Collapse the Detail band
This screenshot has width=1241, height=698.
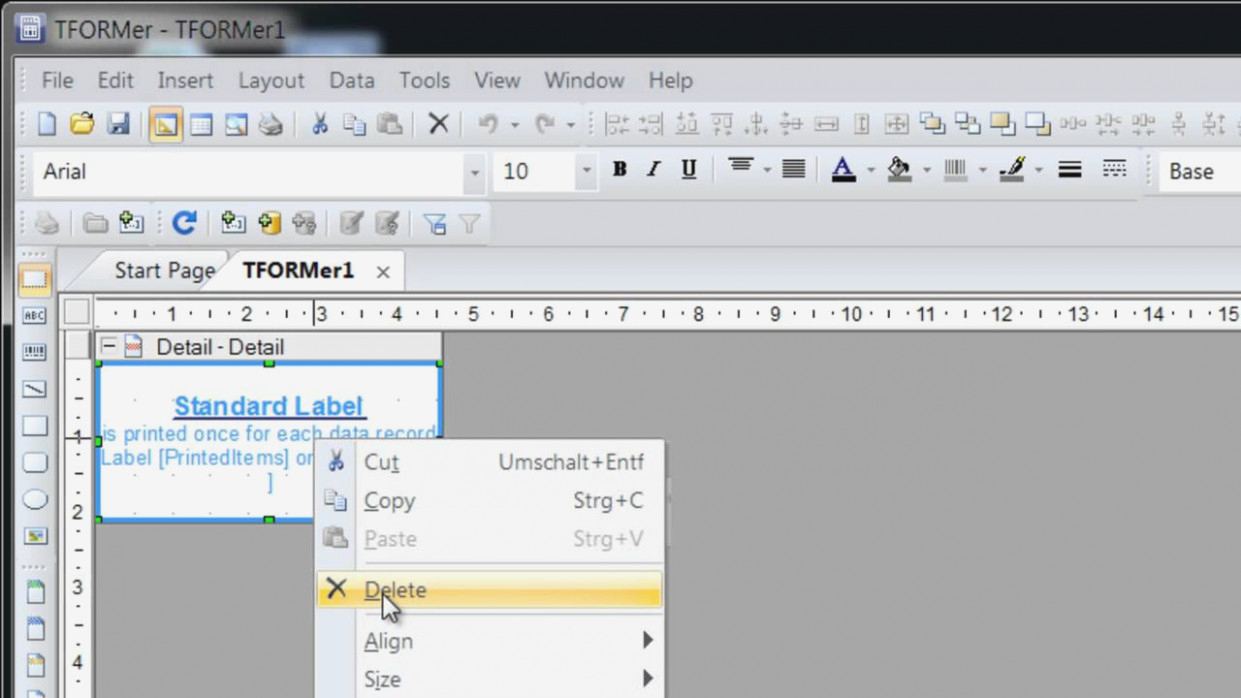108,347
